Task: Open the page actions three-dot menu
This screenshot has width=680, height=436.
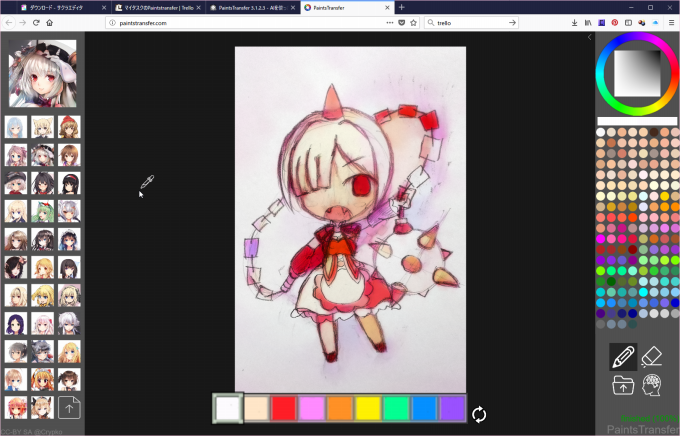Action: pyautogui.click(x=389, y=23)
